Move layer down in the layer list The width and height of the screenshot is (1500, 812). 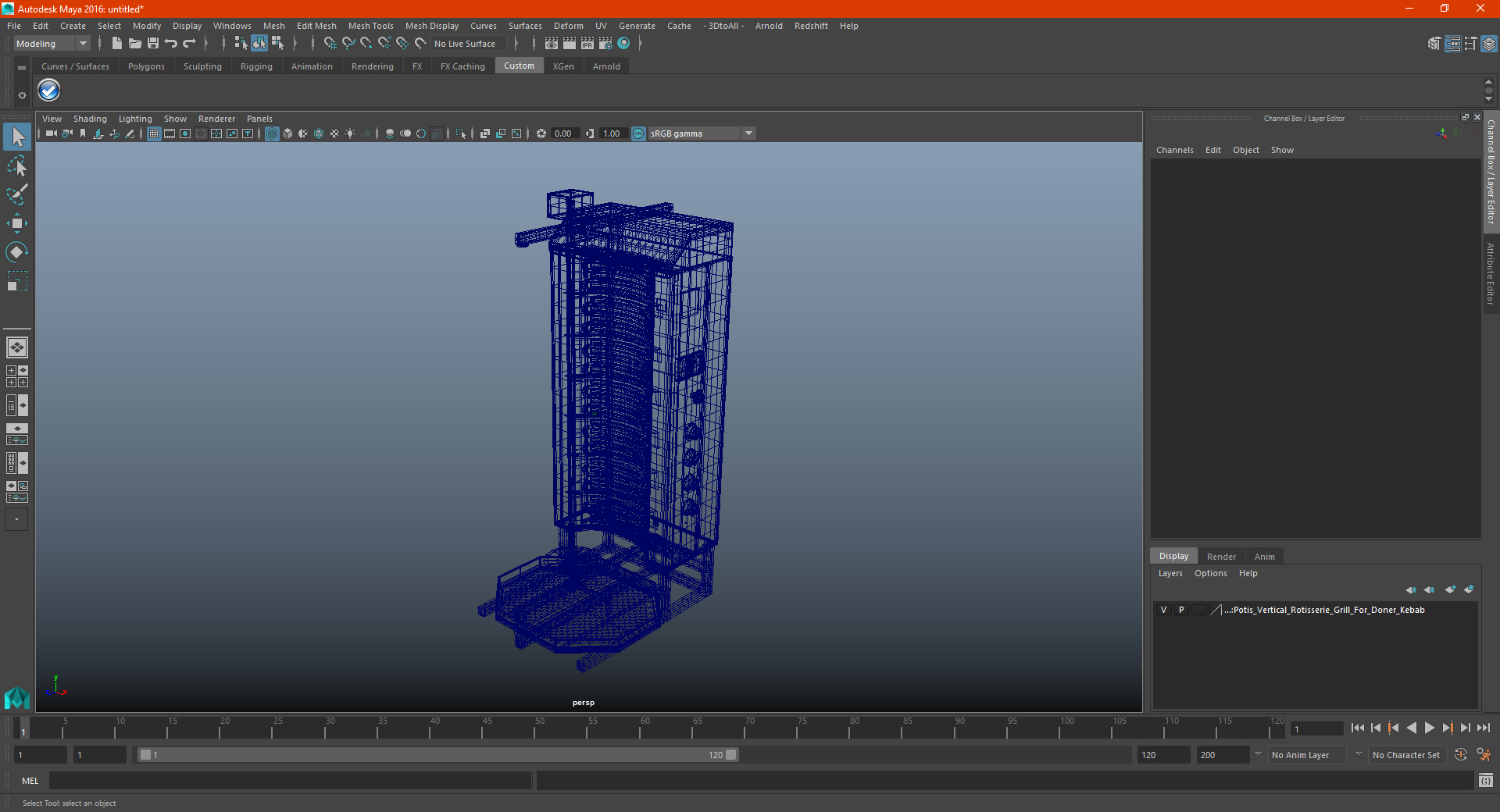coord(1430,589)
